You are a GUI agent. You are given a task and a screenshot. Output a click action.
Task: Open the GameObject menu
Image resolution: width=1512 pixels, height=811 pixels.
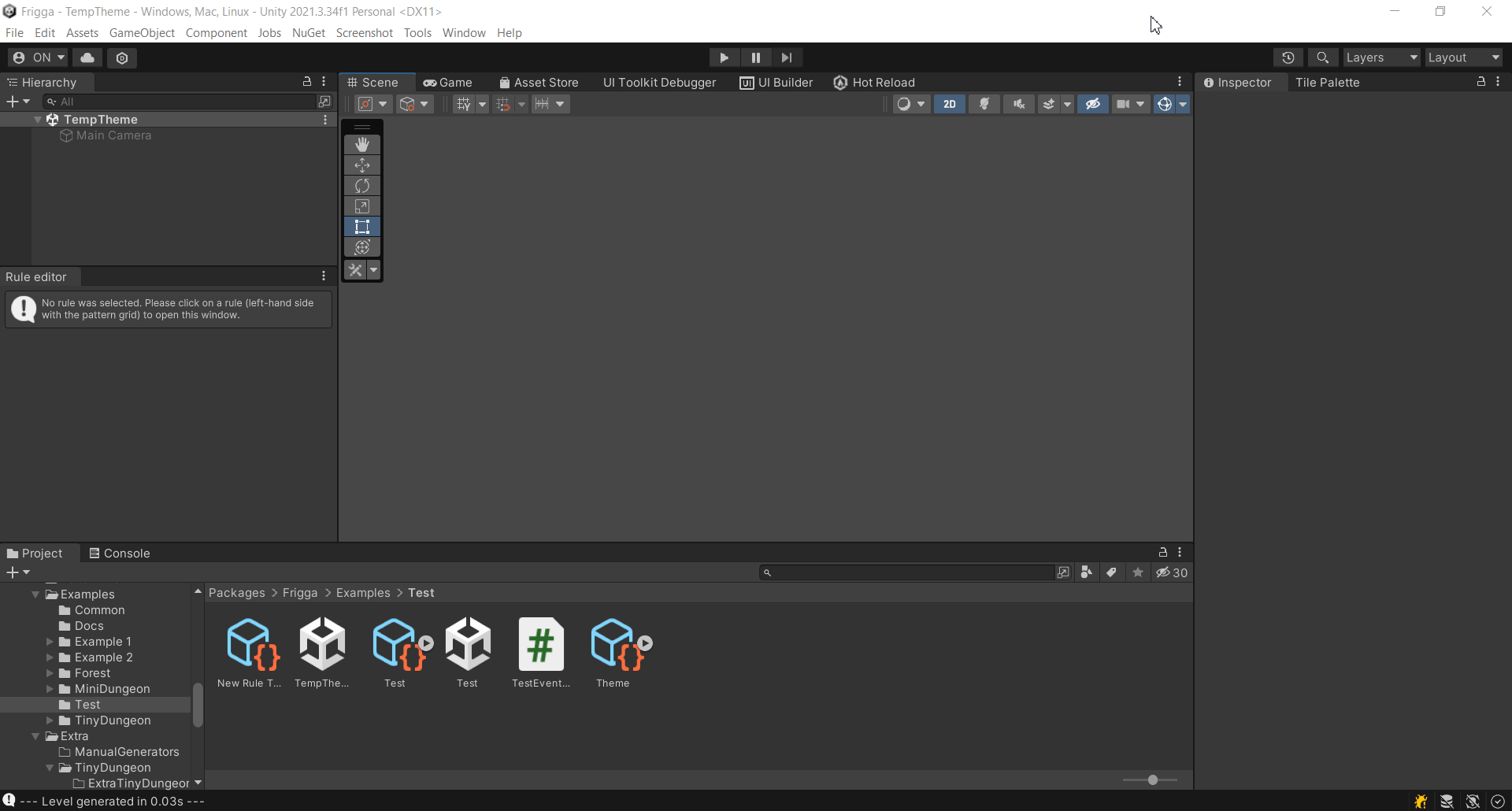tap(142, 33)
